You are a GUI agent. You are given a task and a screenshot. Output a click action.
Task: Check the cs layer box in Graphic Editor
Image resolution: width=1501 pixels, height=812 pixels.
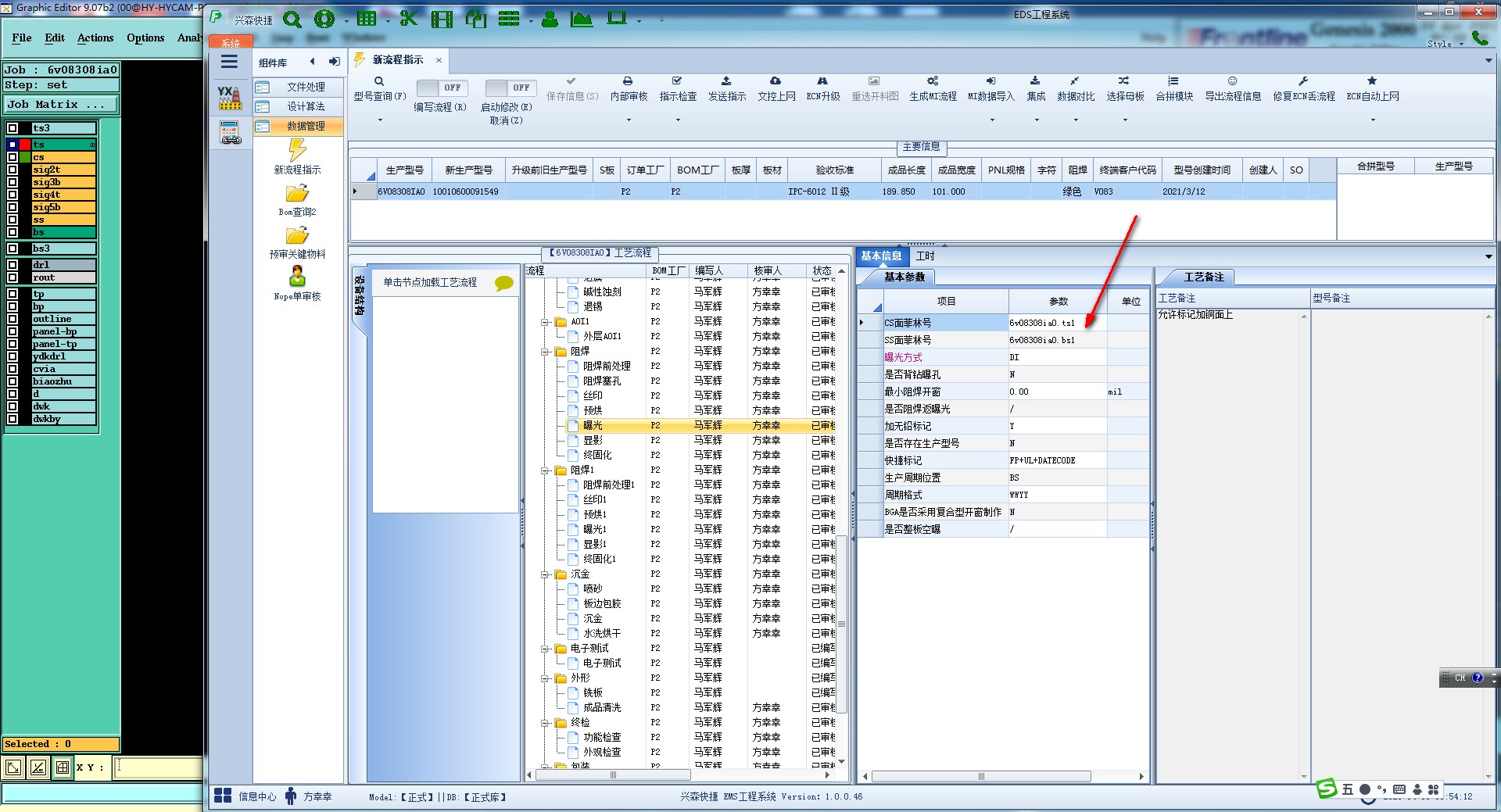point(13,157)
